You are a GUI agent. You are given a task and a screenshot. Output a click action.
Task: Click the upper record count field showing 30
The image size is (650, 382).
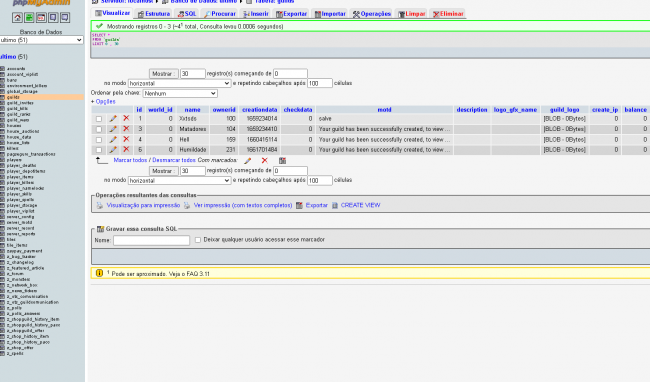[193, 74]
